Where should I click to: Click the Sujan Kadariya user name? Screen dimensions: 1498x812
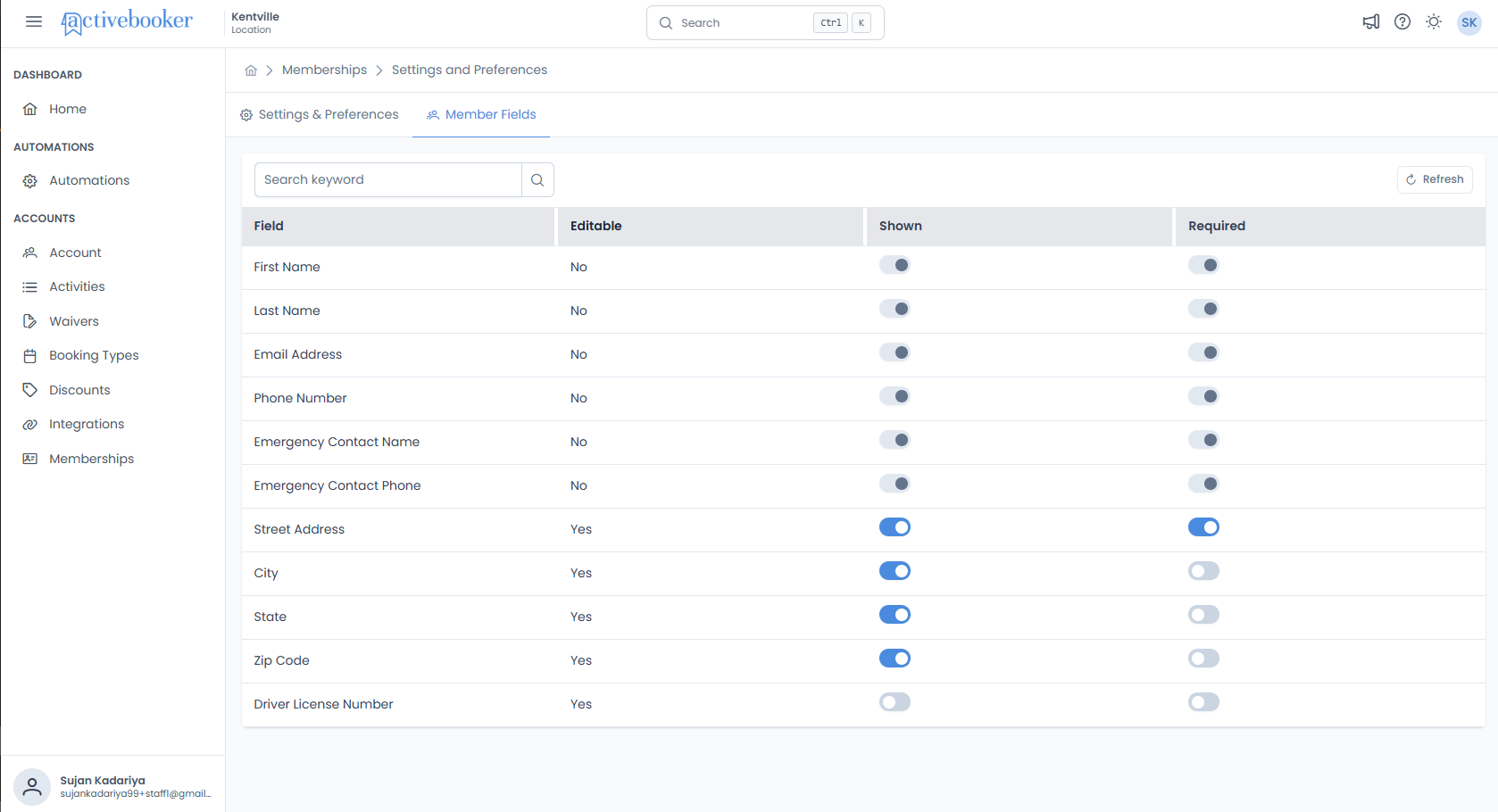tap(103, 780)
